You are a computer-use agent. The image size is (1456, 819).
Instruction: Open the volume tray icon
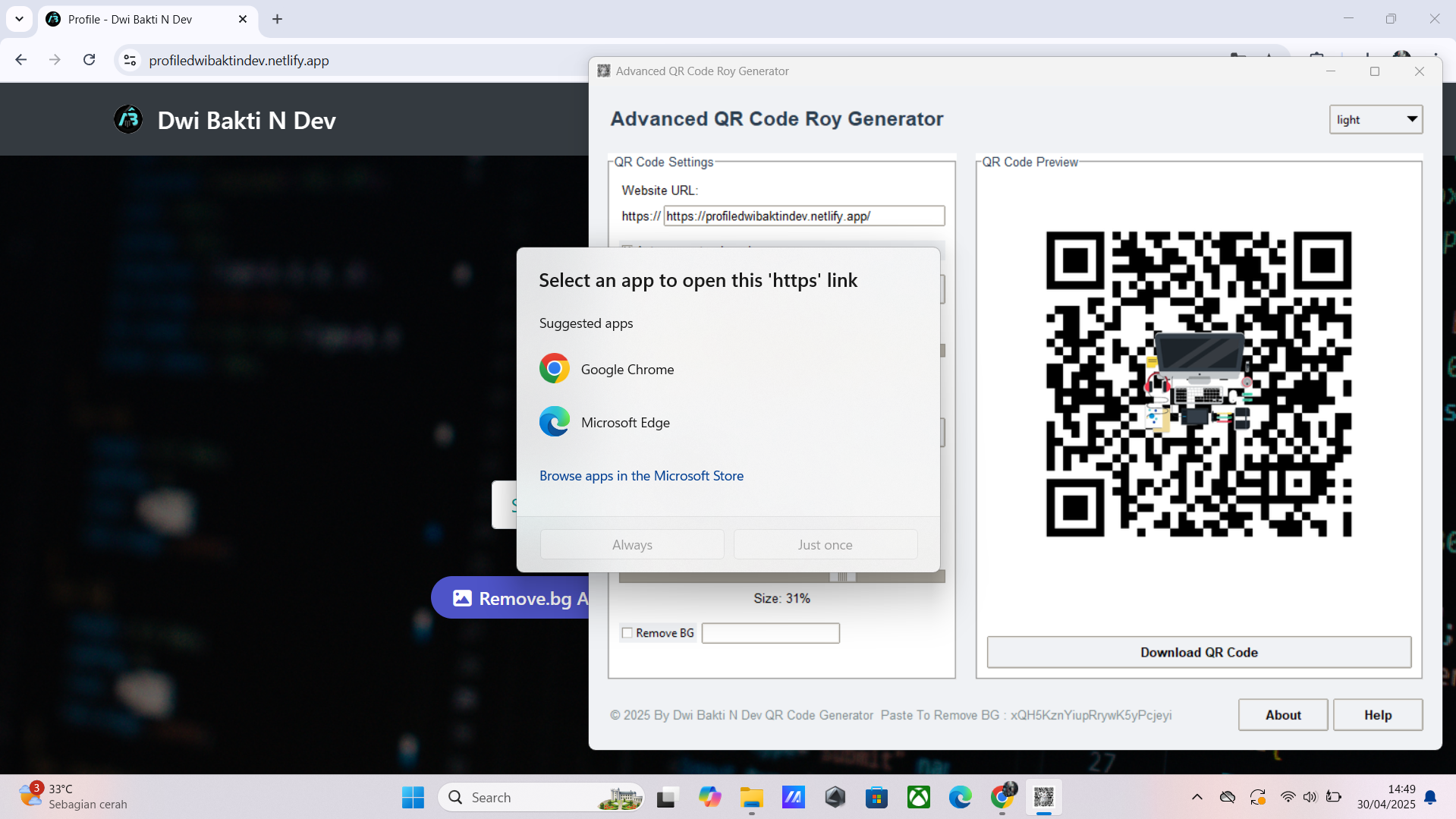[x=1310, y=797]
